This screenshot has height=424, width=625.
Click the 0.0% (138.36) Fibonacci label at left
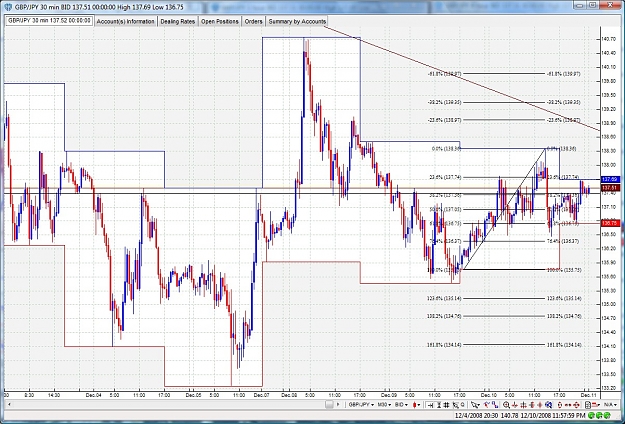click(446, 149)
